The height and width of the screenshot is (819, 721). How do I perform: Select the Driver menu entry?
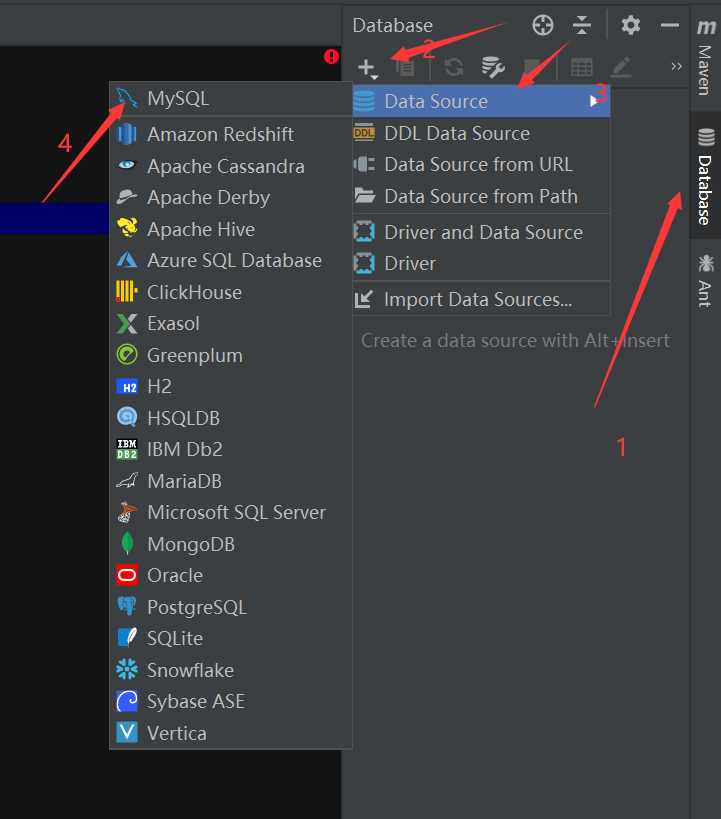point(481,264)
